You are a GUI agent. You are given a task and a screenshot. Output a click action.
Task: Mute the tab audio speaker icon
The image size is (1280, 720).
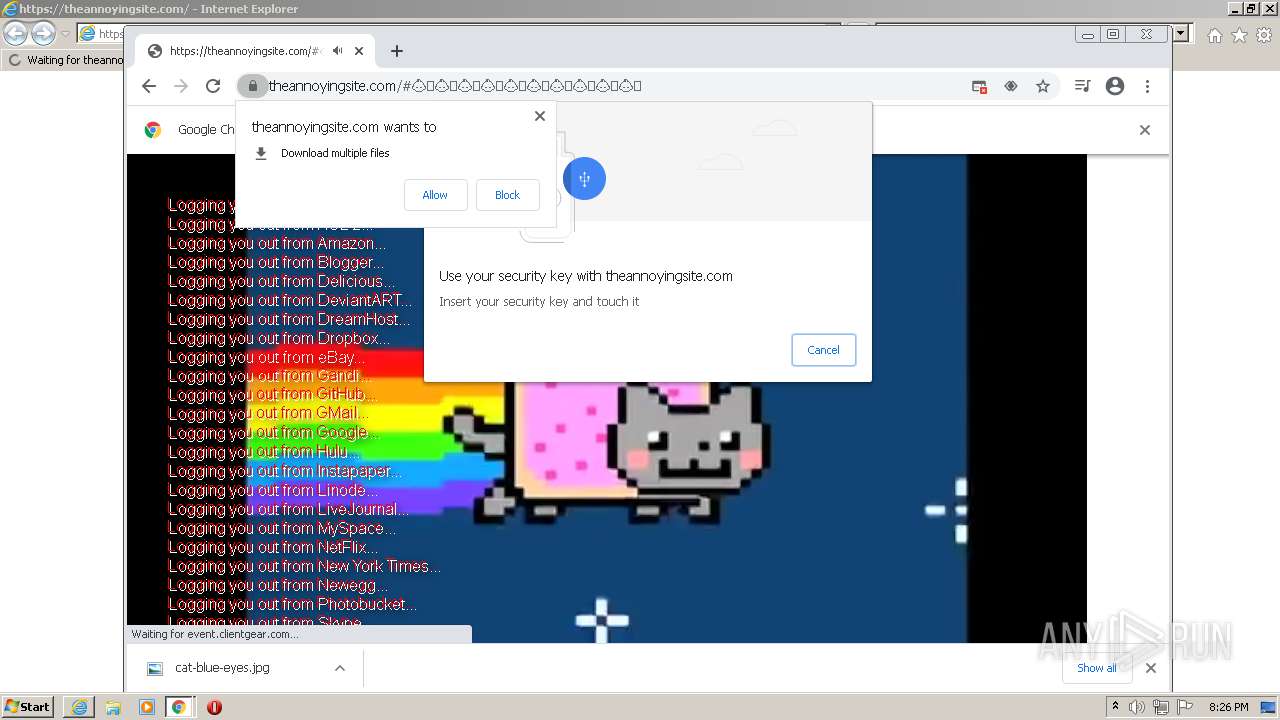pos(338,51)
